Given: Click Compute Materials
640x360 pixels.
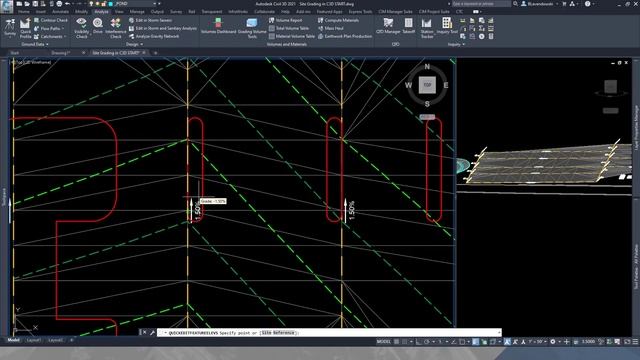Looking at the screenshot, I should click(x=338, y=20).
